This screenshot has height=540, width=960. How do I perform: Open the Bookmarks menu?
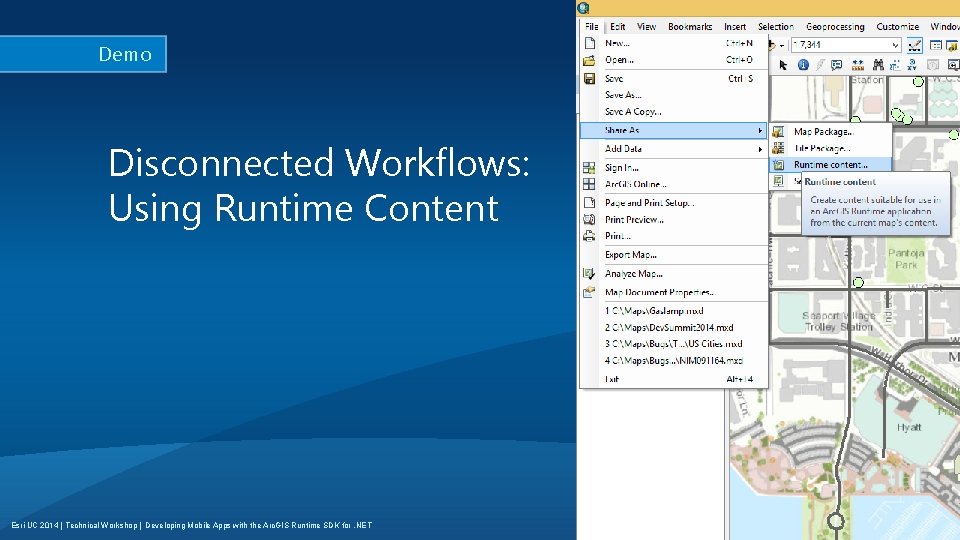tap(690, 26)
